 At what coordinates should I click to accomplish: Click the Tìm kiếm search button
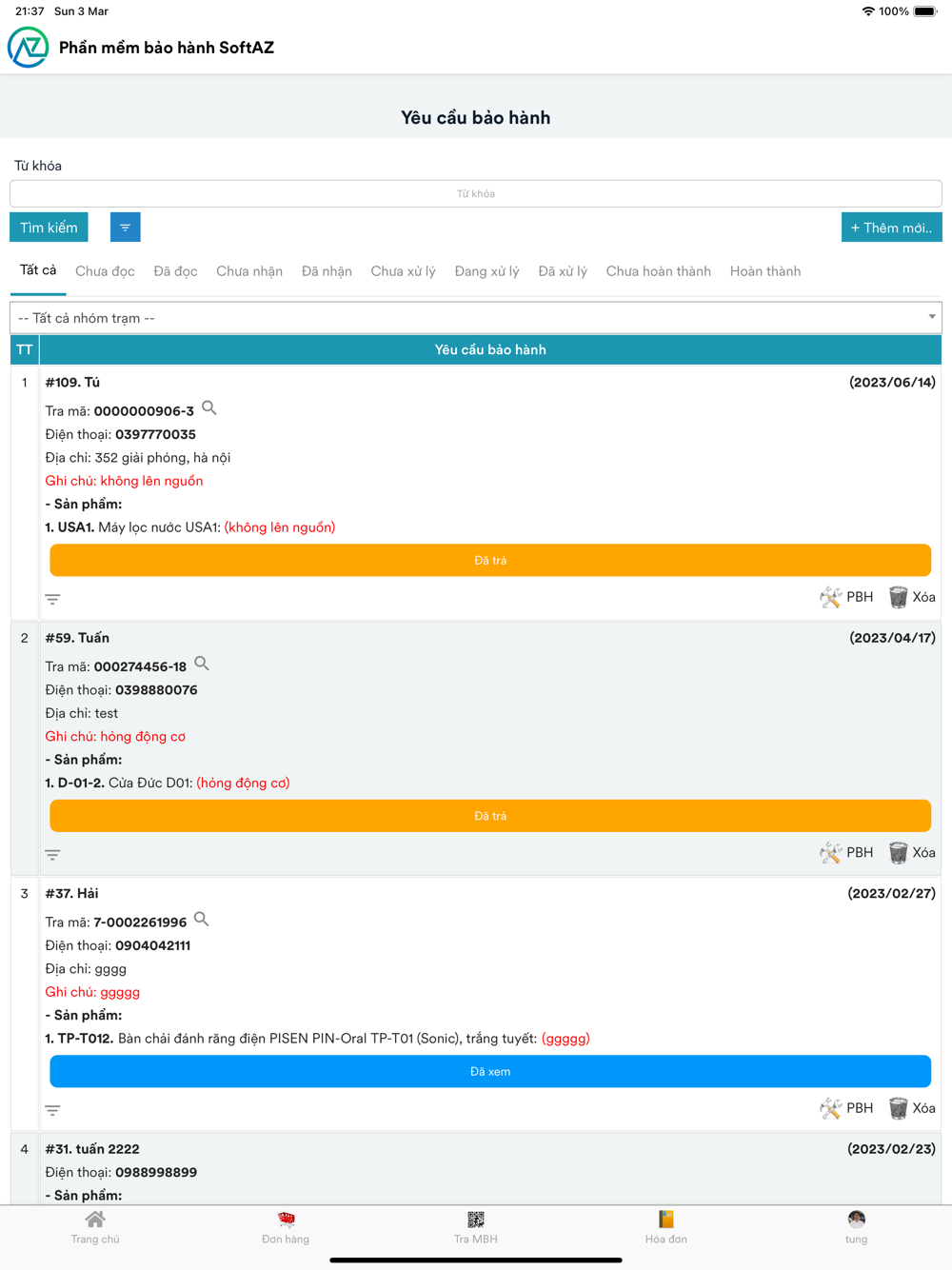tap(49, 228)
